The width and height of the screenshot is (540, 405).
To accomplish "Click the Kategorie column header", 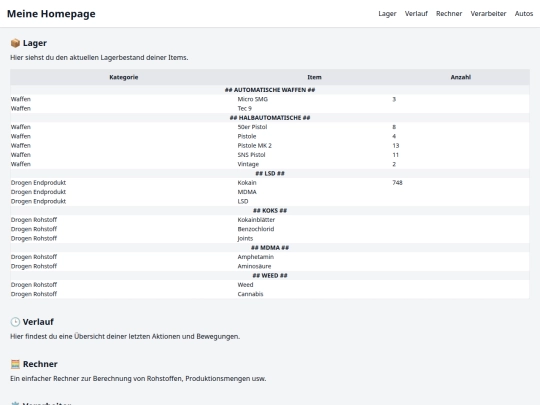I will click(x=124, y=77).
